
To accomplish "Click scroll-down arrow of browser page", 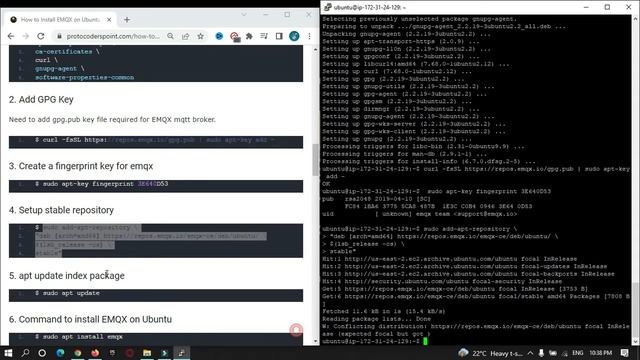I will click(x=315, y=341).
